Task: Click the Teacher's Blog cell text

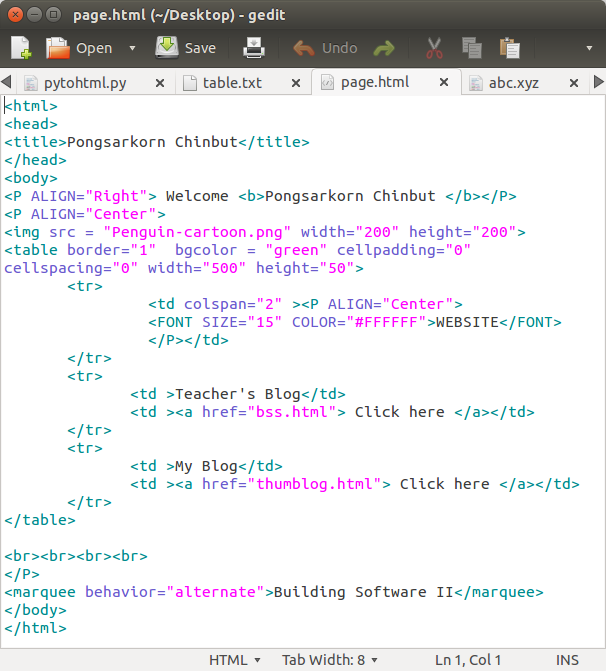Action: coord(238,394)
